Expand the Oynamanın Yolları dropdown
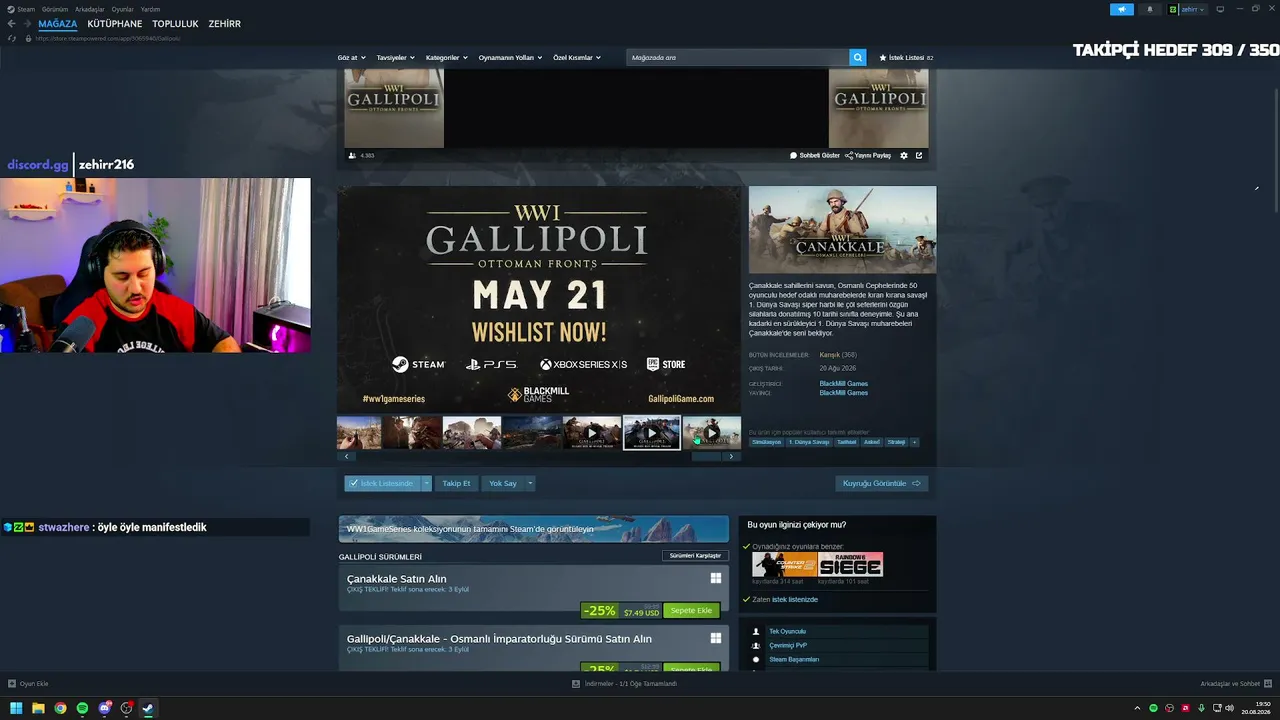Image resolution: width=1280 pixels, height=720 pixels. pos(510,58)
